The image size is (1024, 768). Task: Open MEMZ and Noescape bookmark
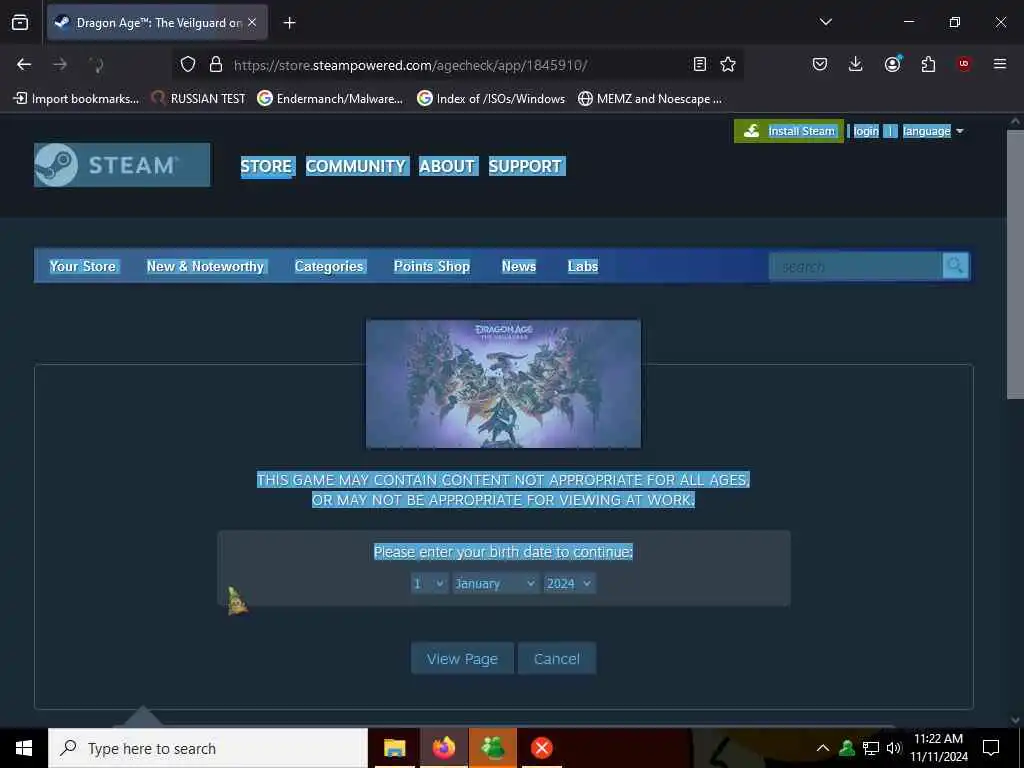pyautogui.click(x=650, y=99)
